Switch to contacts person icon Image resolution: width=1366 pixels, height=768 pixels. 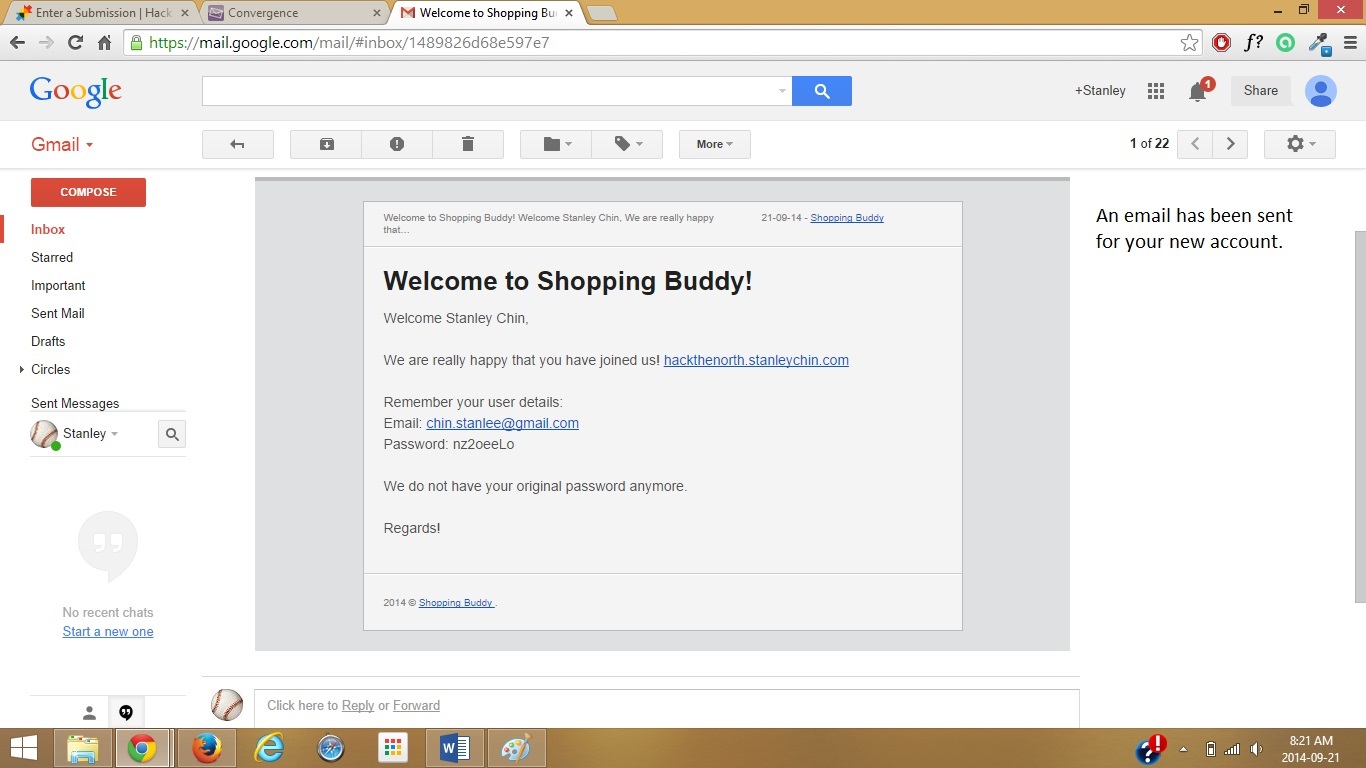pyautogui.click(x=89, y=713)
